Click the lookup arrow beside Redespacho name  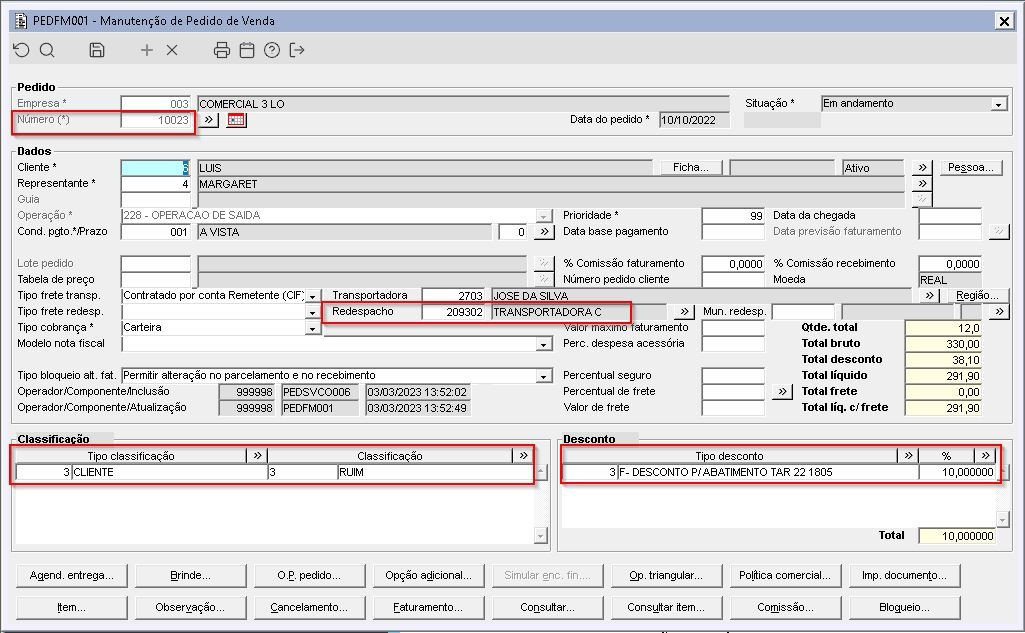coord(684,312)
